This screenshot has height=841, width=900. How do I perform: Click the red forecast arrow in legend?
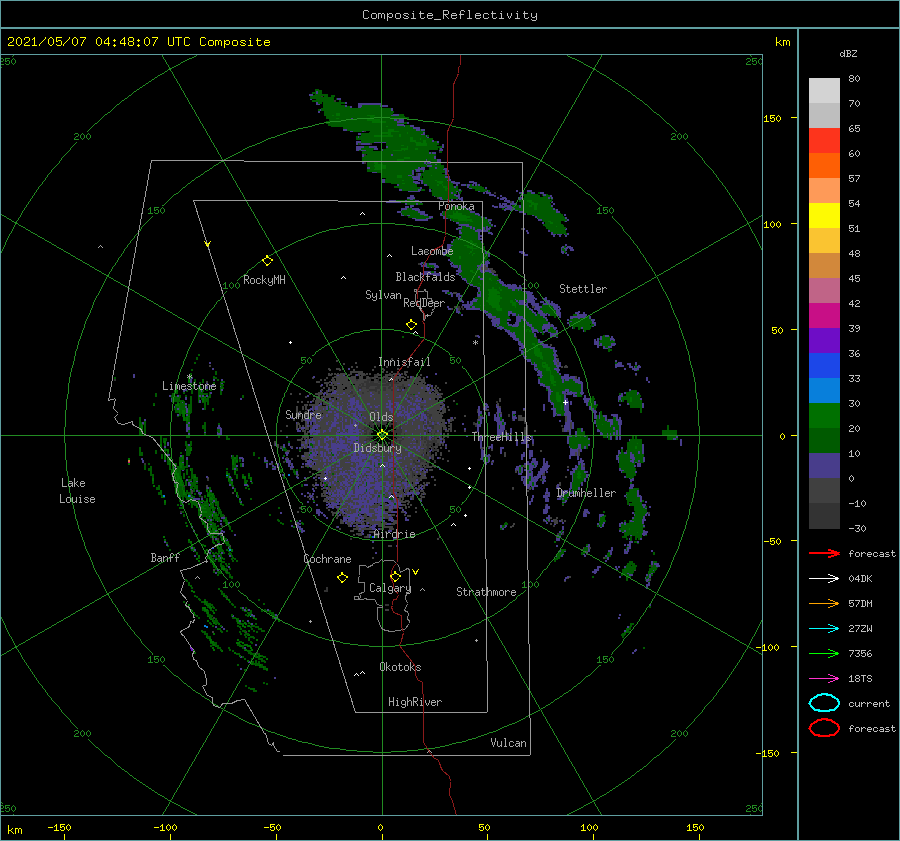tap(824, 553)
